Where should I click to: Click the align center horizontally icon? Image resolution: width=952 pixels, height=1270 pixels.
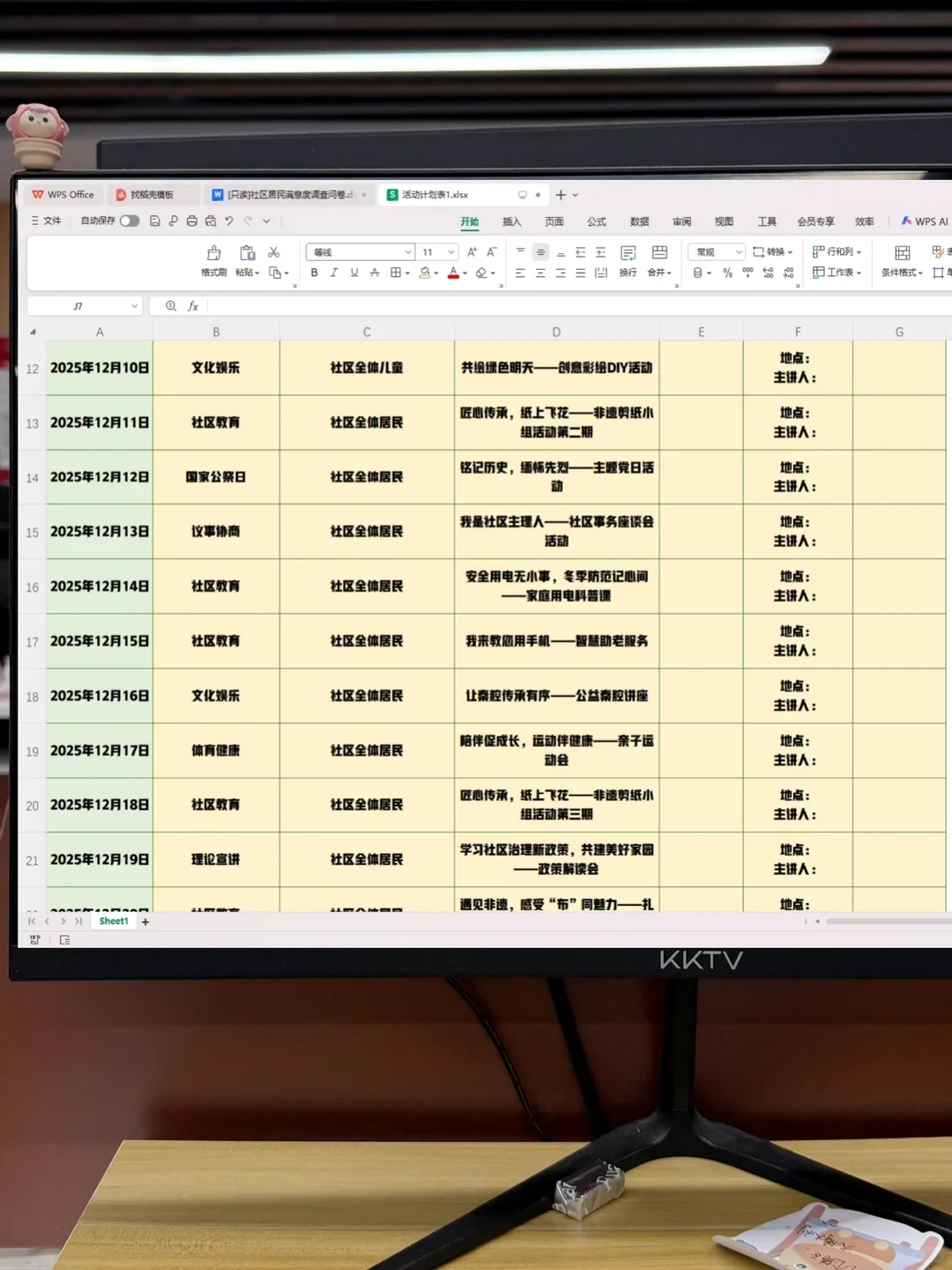coord(540,273)
